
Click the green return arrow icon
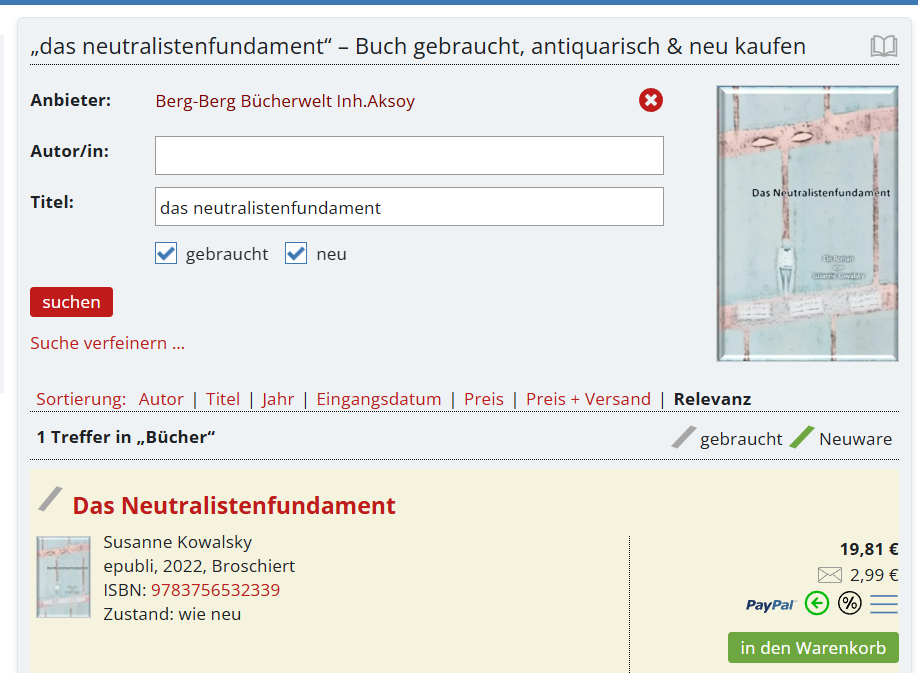click(817, 603)
